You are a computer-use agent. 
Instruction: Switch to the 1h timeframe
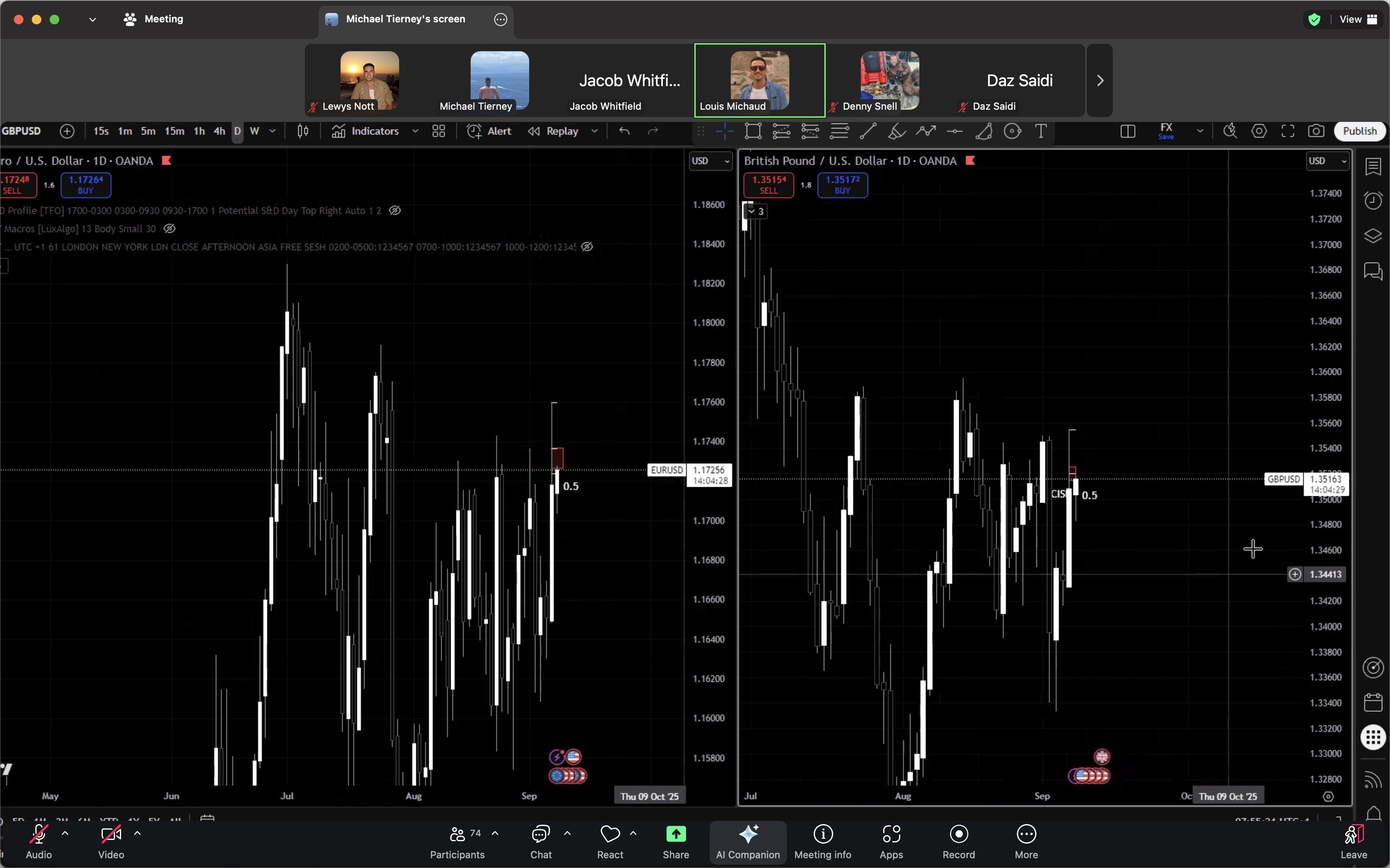click(x=199, y=132)
